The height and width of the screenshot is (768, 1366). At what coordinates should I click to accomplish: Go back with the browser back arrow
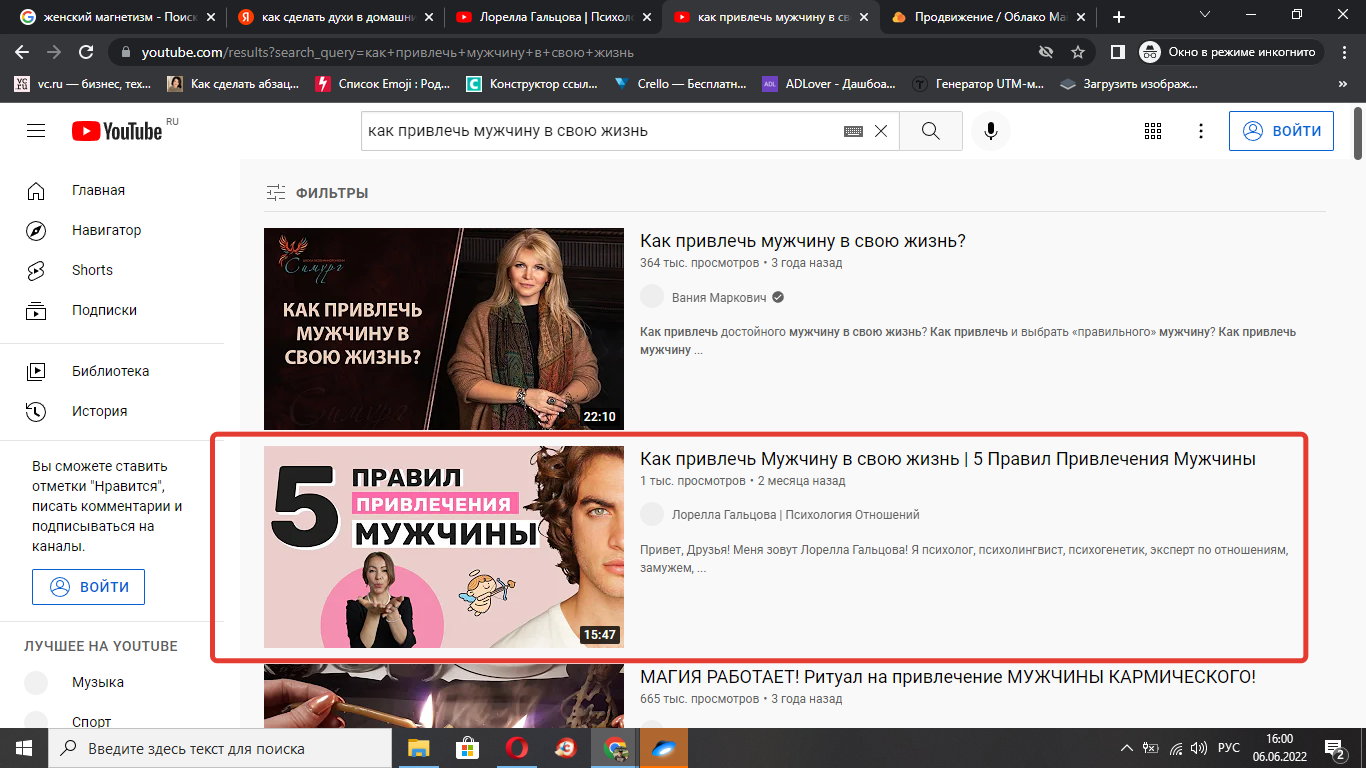[23, 52]
